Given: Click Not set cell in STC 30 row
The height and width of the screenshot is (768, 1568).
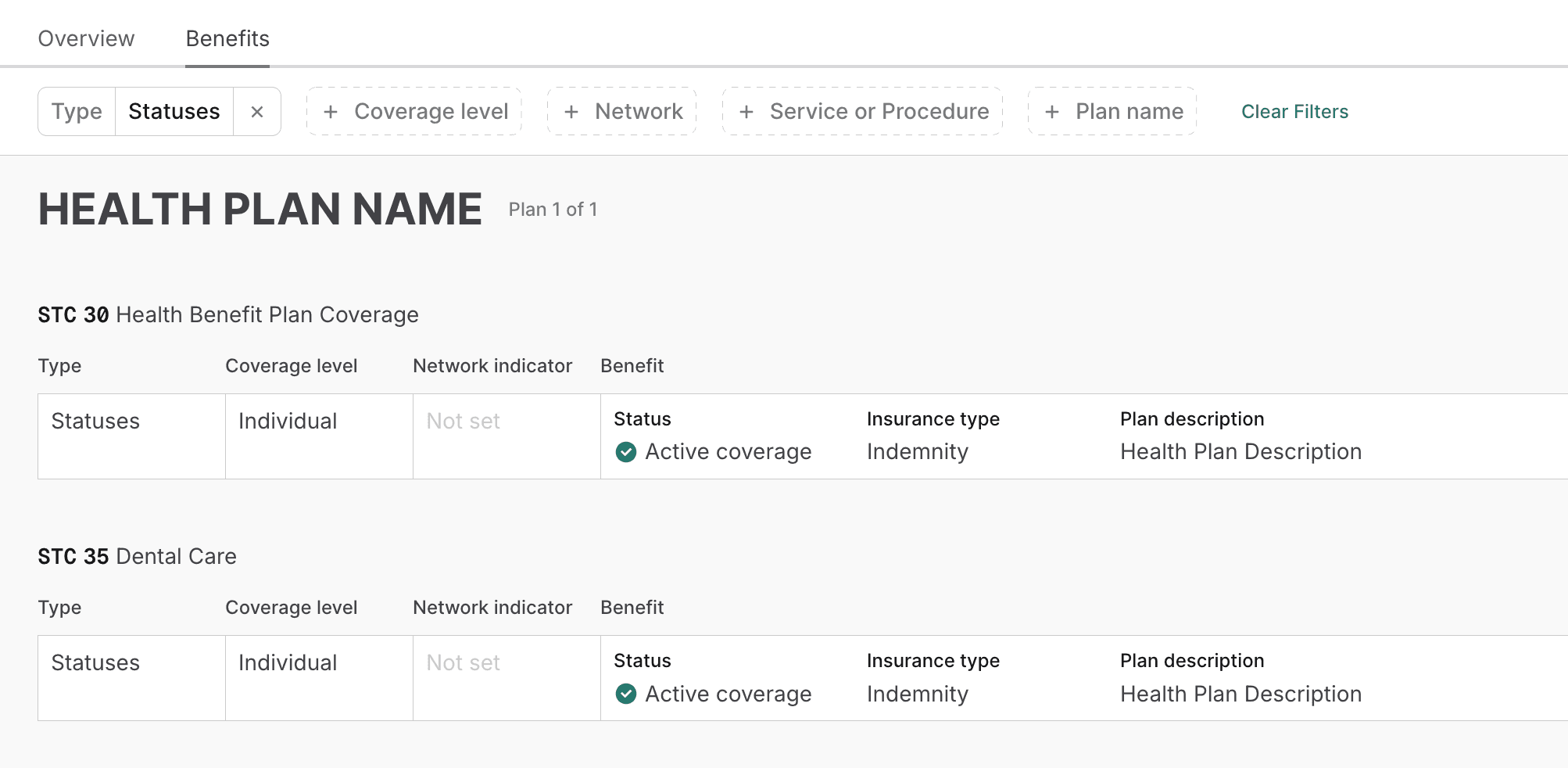Looking at the screenshot, I should [463, 421].
